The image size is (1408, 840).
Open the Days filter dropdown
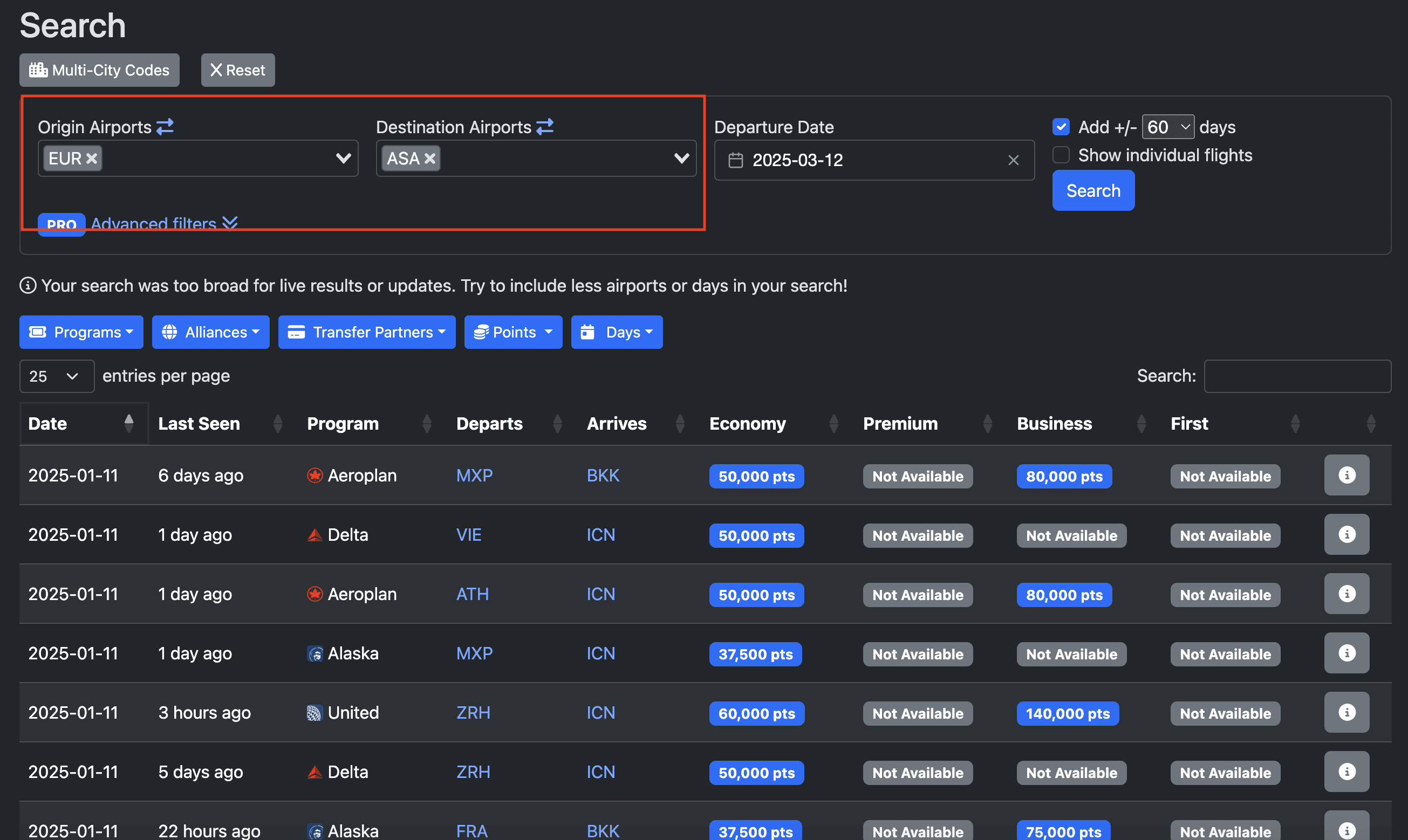[x=617, y=332]
